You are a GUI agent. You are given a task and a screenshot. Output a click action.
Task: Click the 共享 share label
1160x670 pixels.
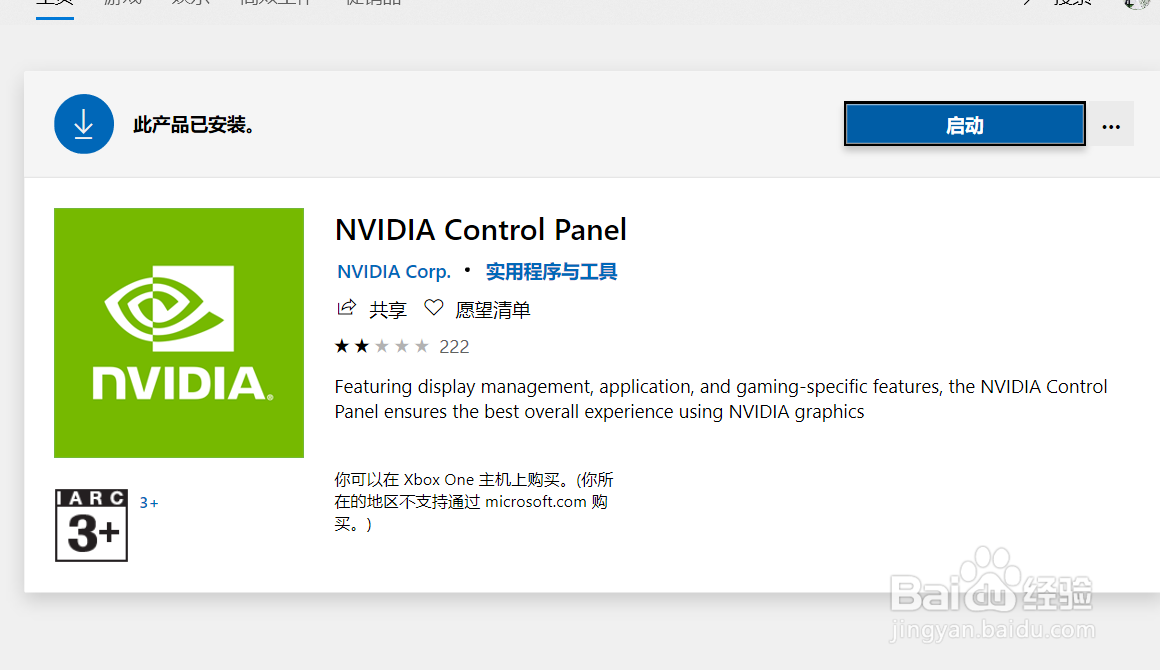pos(388,310)
